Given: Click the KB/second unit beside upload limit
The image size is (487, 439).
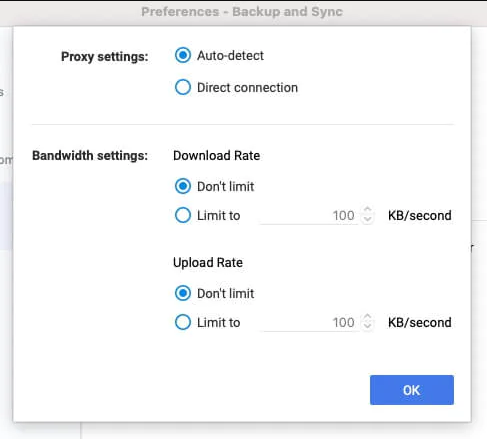Looking at the screenshot, I should point(420,323).
